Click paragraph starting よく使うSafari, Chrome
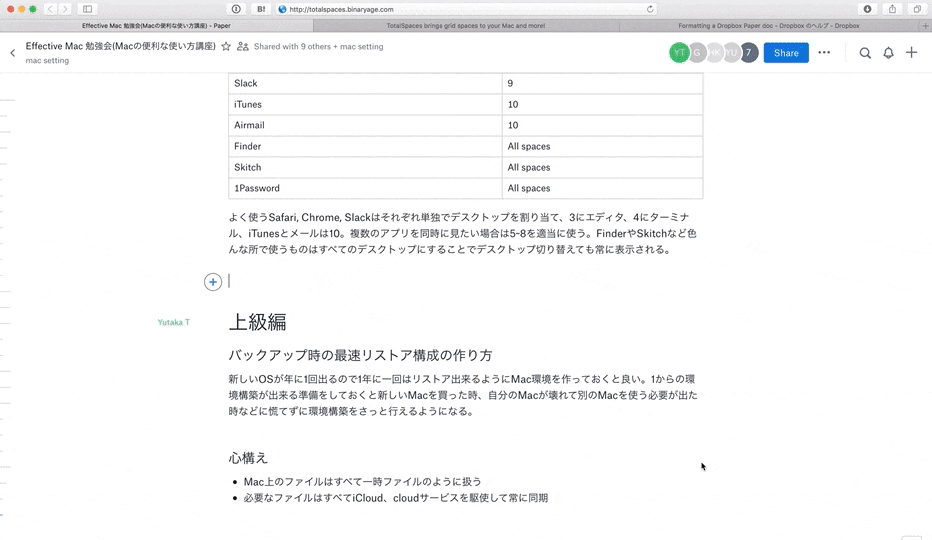The image size is (932, 540). point(463,234)
